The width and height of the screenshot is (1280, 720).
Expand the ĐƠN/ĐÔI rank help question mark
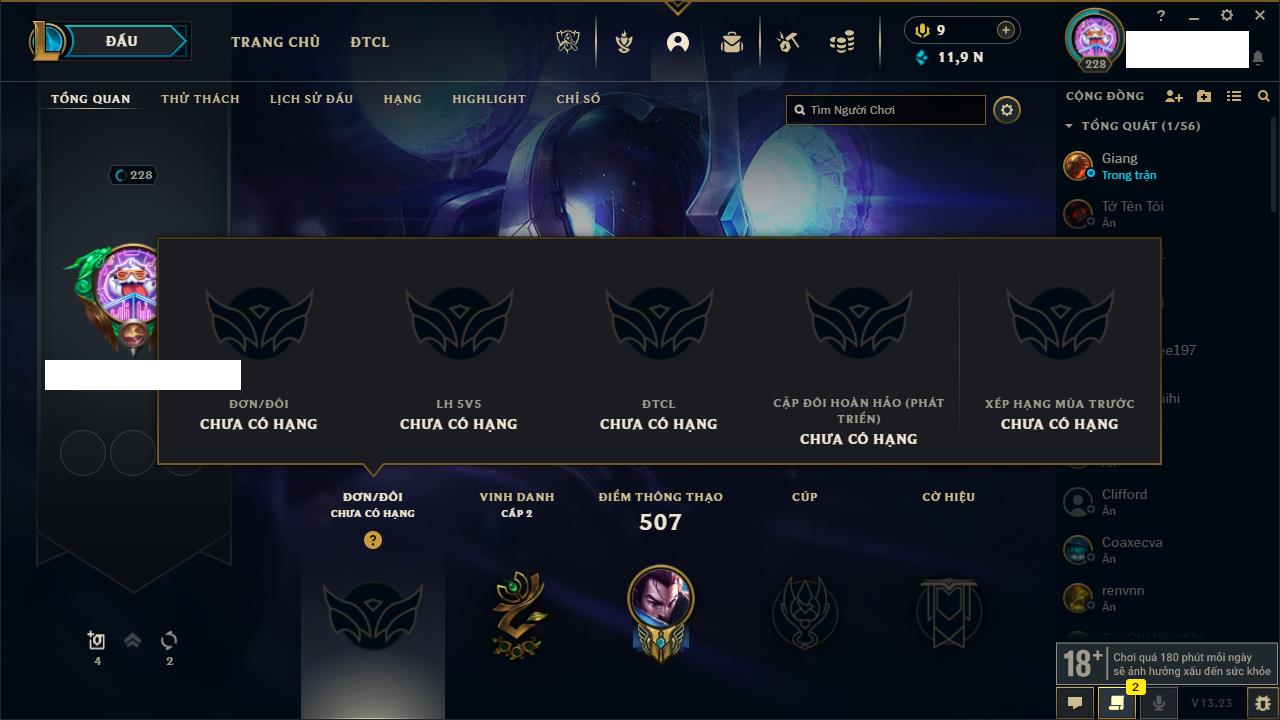(x=373, y=540)
